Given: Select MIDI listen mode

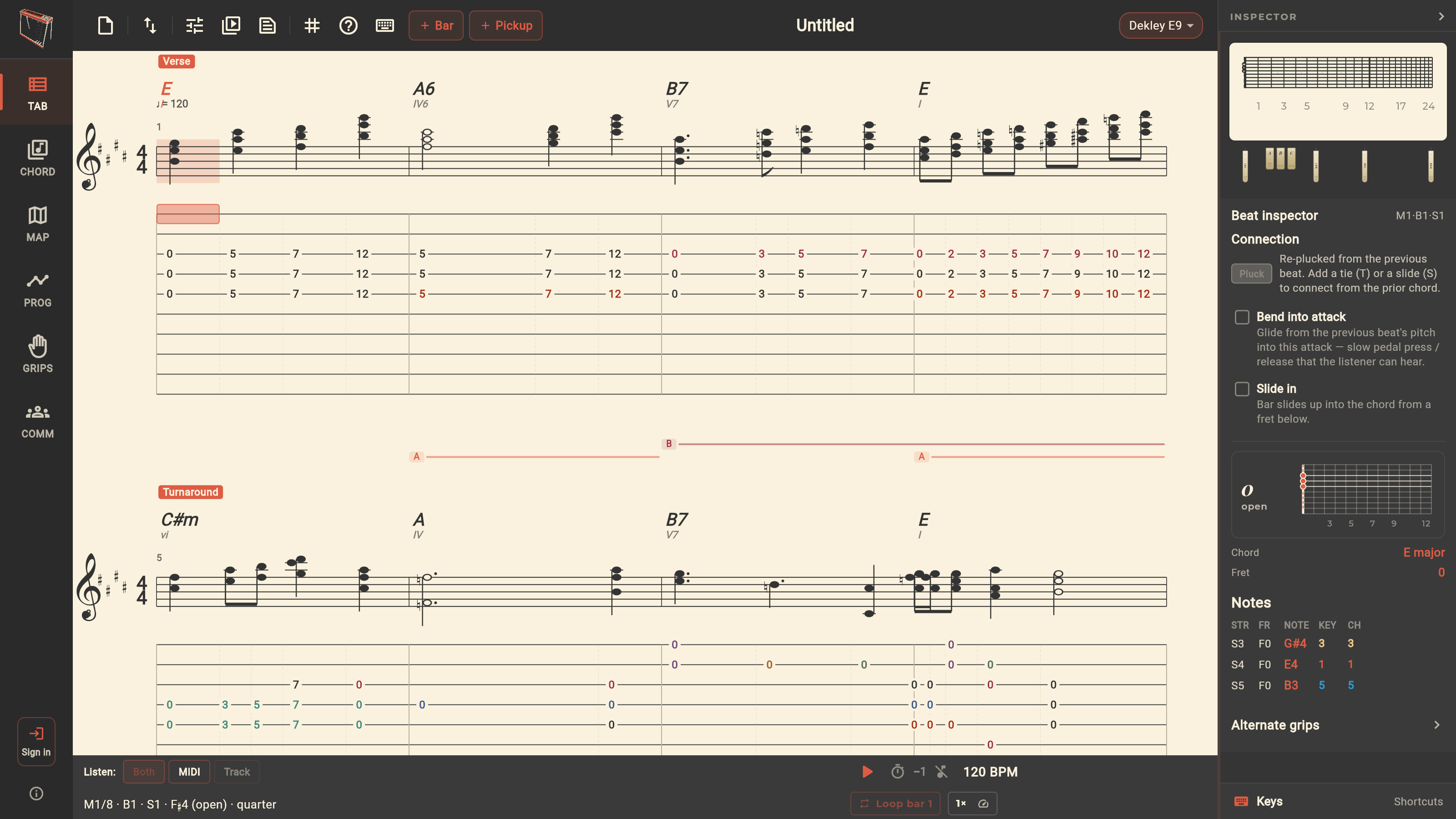Looking at the screenshot, I should coord(189,772).
